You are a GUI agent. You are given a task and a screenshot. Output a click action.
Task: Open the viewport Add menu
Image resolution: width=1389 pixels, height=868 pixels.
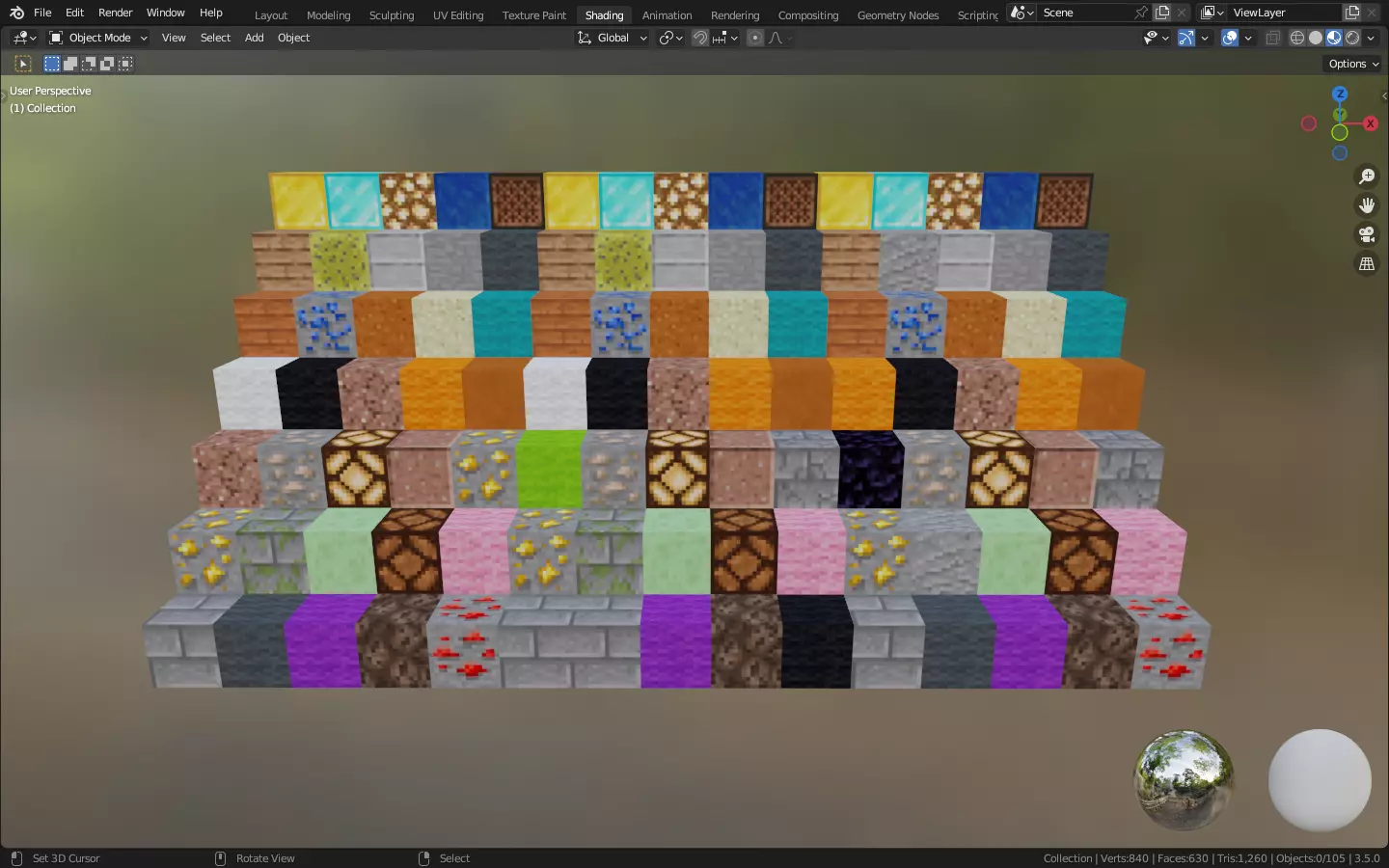pyautogui.click(x=255, y=38)
